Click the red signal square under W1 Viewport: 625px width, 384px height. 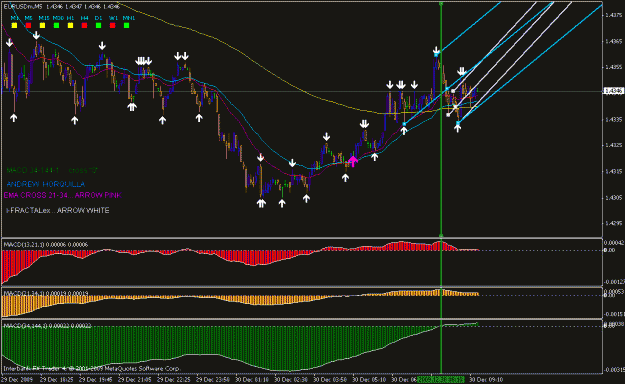(112, 26)
